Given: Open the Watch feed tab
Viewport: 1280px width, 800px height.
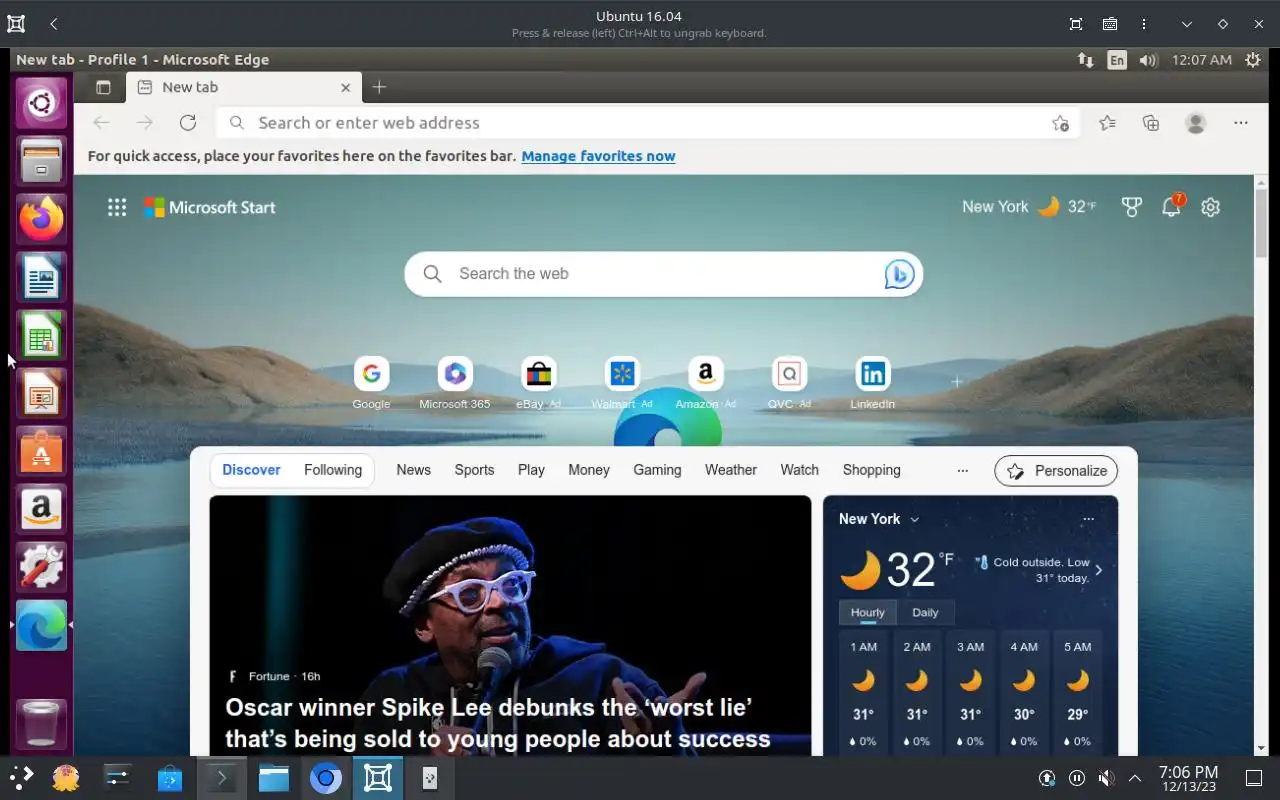Looking at the screenshot, I should point(799,470).
